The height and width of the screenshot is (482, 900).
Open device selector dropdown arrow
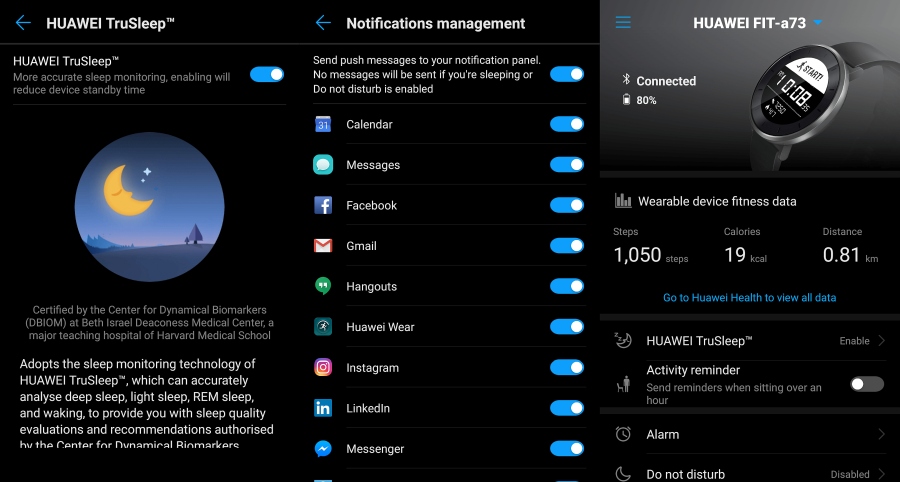[818, 23]
